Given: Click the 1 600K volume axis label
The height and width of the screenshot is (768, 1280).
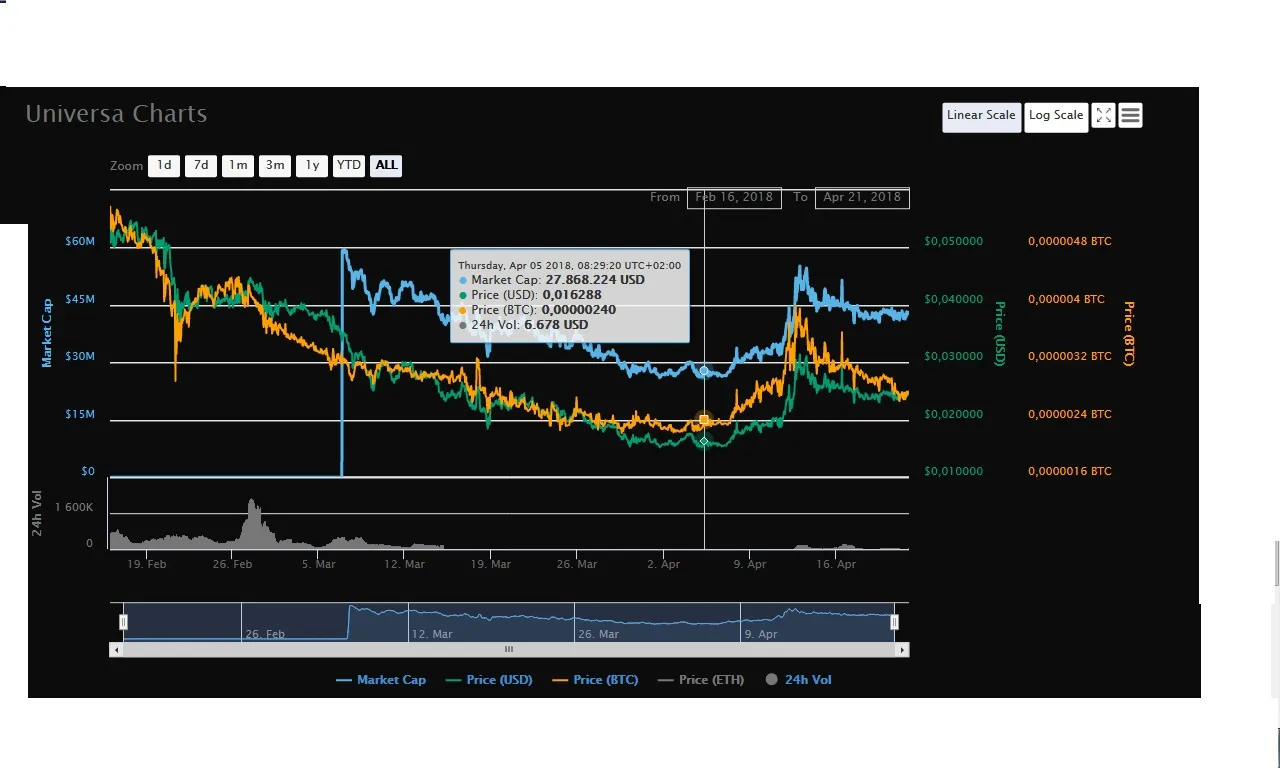Looking at the screenshot, I should 74,508.
